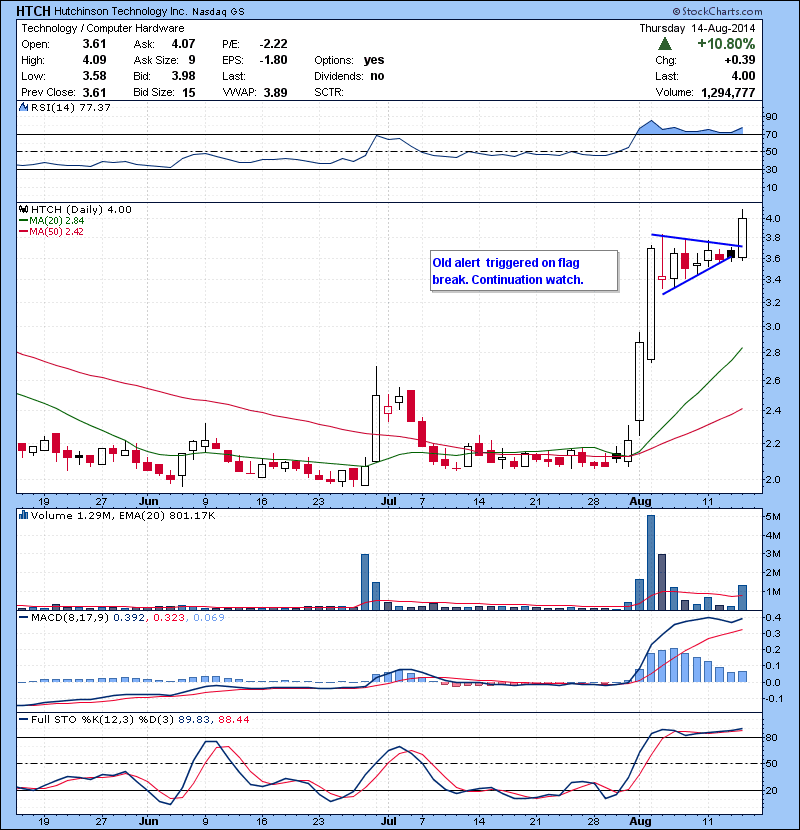Click the date Thursday 14-Aug-2014

(x=697, y=28)
